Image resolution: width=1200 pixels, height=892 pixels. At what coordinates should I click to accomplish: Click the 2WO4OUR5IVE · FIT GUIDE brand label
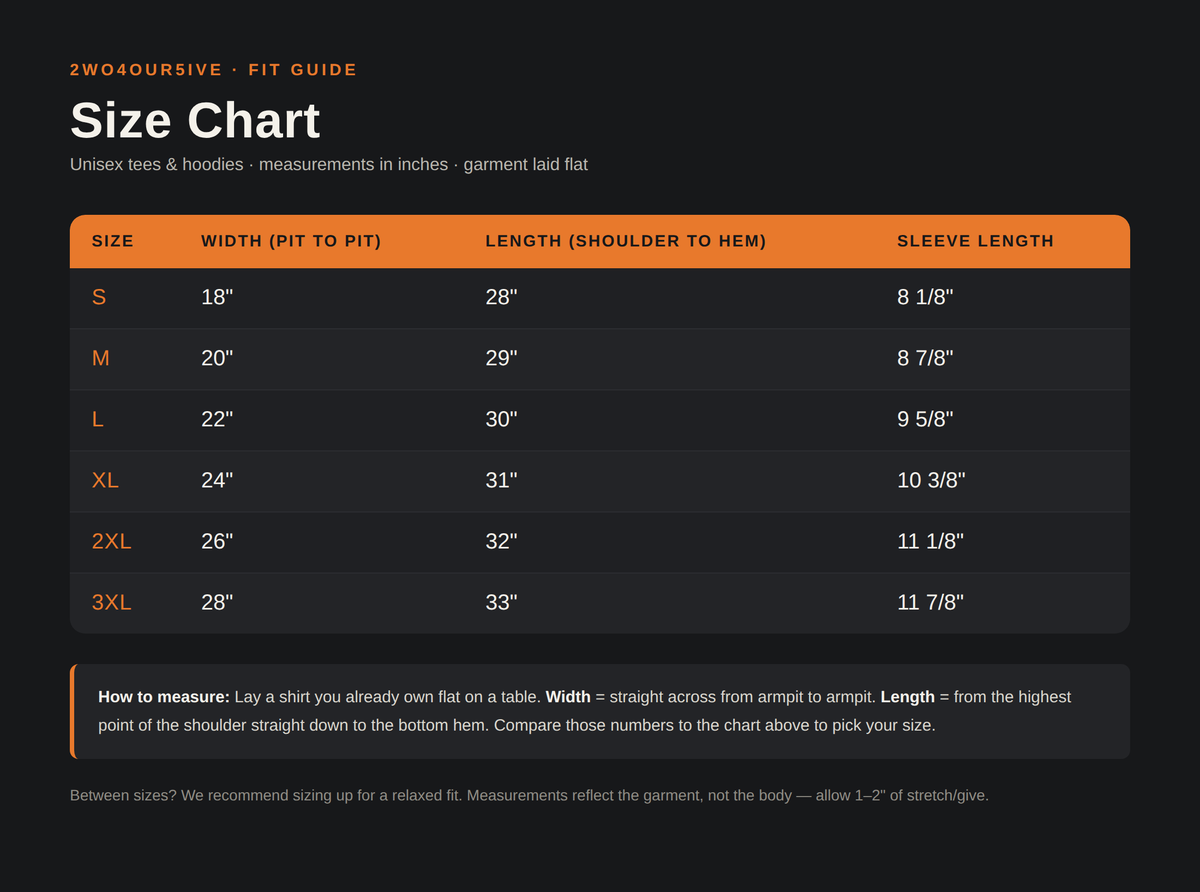(x=214, y=70)
